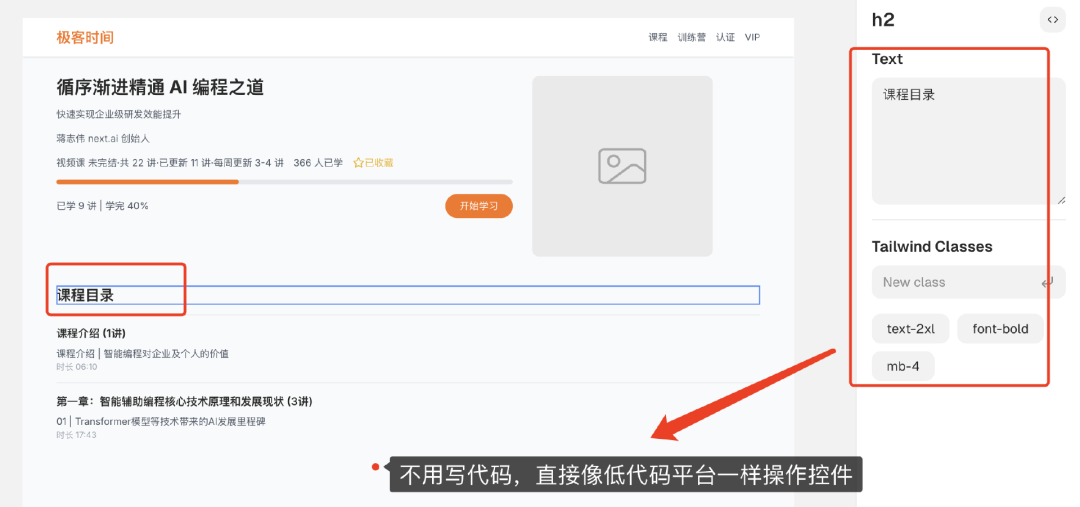Open the 训练营 nav item
Screen dimensions: 1080x507
pos(692,37)
